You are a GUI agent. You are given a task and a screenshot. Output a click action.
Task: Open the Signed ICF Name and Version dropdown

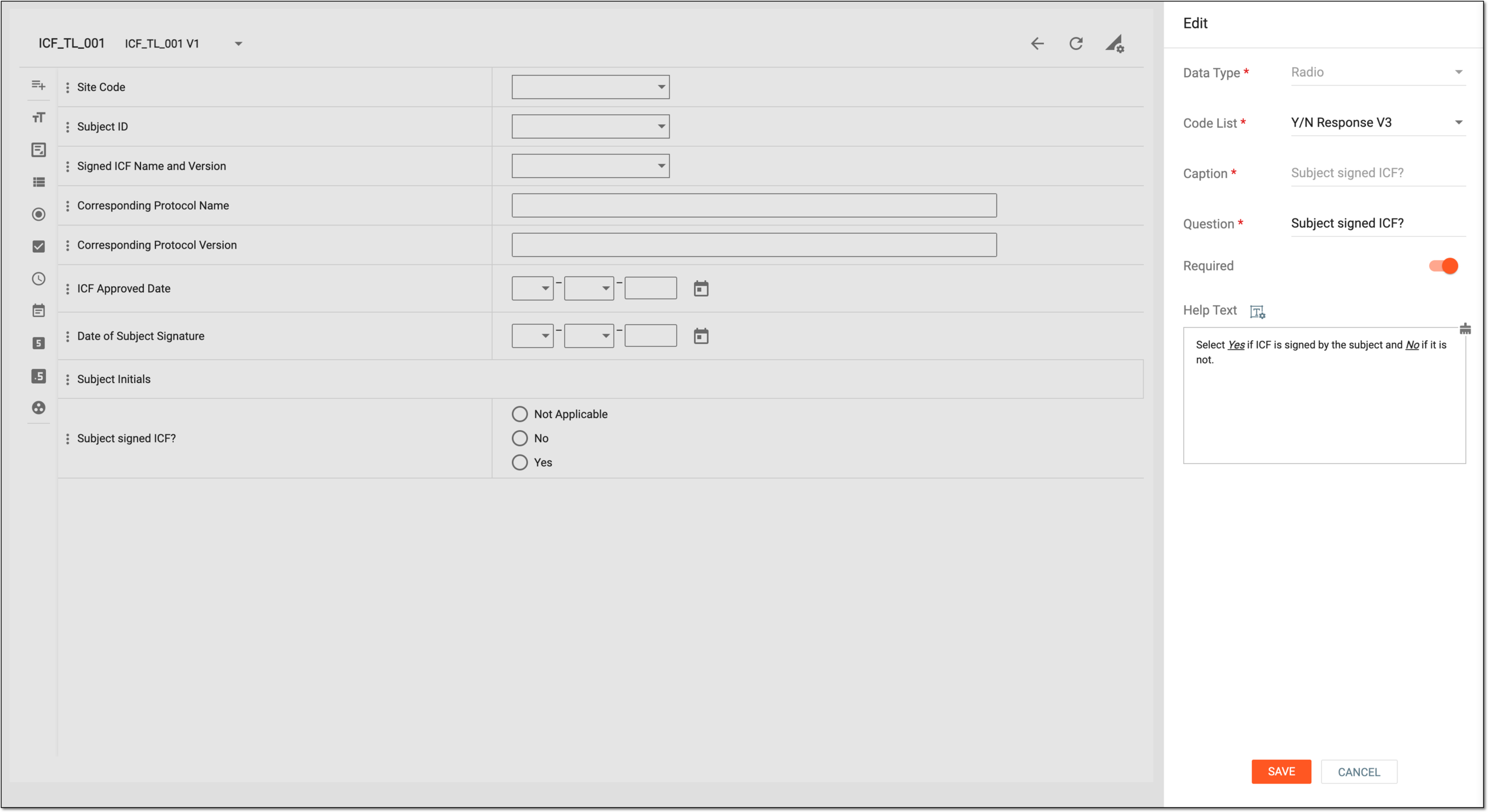point(590,166)
